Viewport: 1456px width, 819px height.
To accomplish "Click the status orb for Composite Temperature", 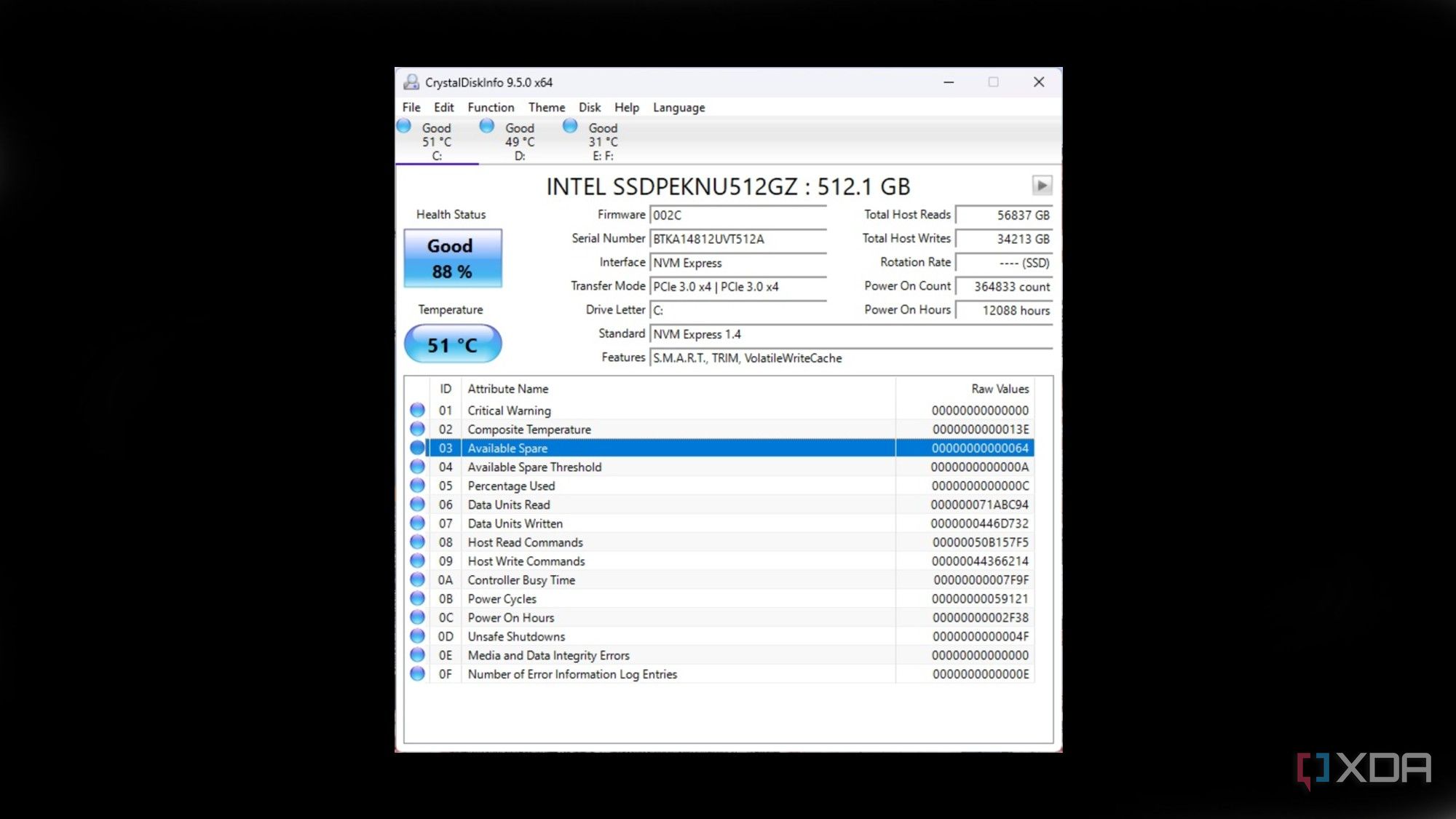I will click(x=417, y=429).
